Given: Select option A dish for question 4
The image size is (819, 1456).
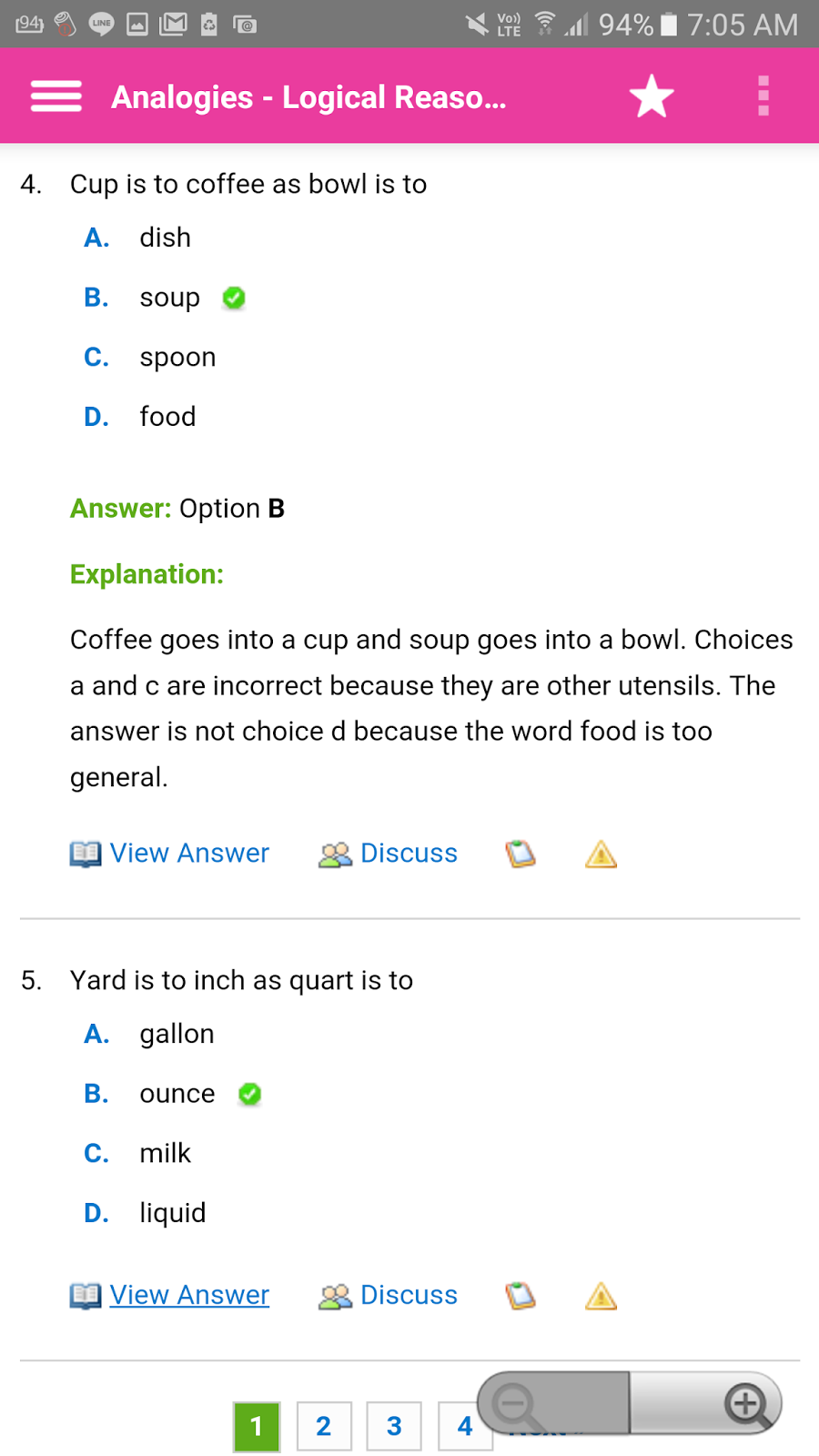Looking at the screenshot, I should click(x=165, y=238).
